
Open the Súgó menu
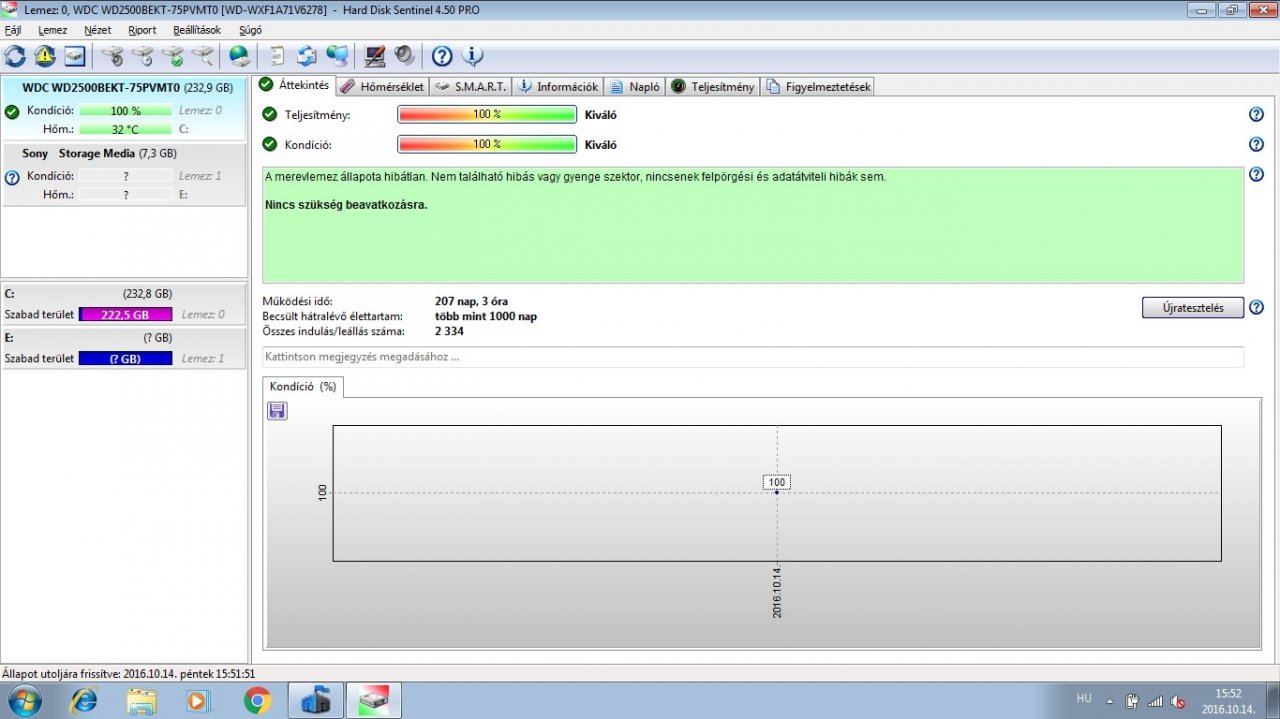pyautogui.click(x=251, y=30)
